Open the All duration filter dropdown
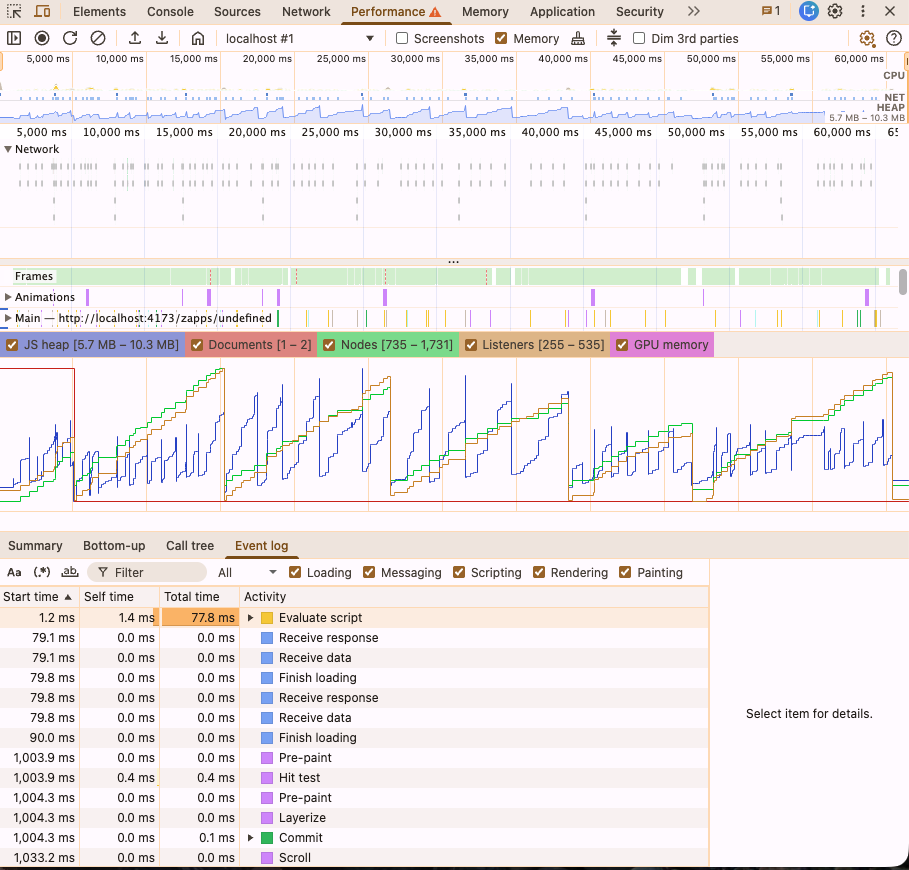 (x=248, y=573)
